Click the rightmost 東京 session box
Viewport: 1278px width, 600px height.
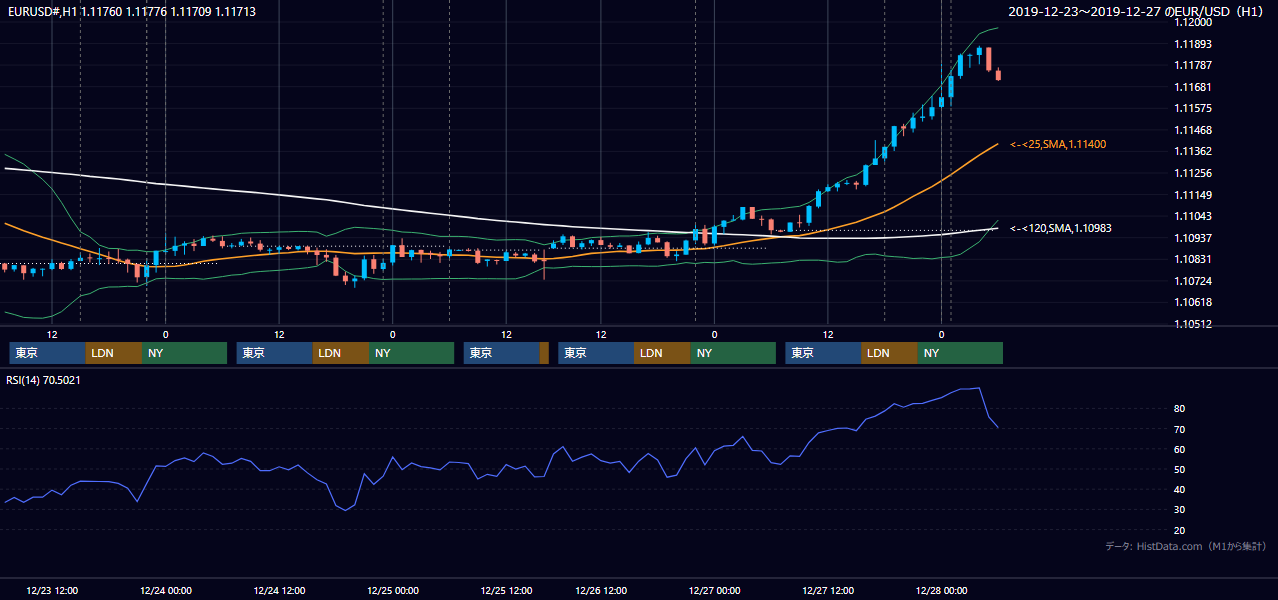point(823,353)
